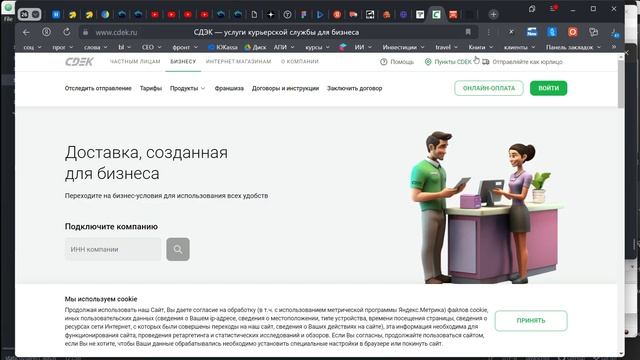Expand the слова bookmarks folder
The height and width of the screenshot is (360, 640).
[x=96, y=47]
